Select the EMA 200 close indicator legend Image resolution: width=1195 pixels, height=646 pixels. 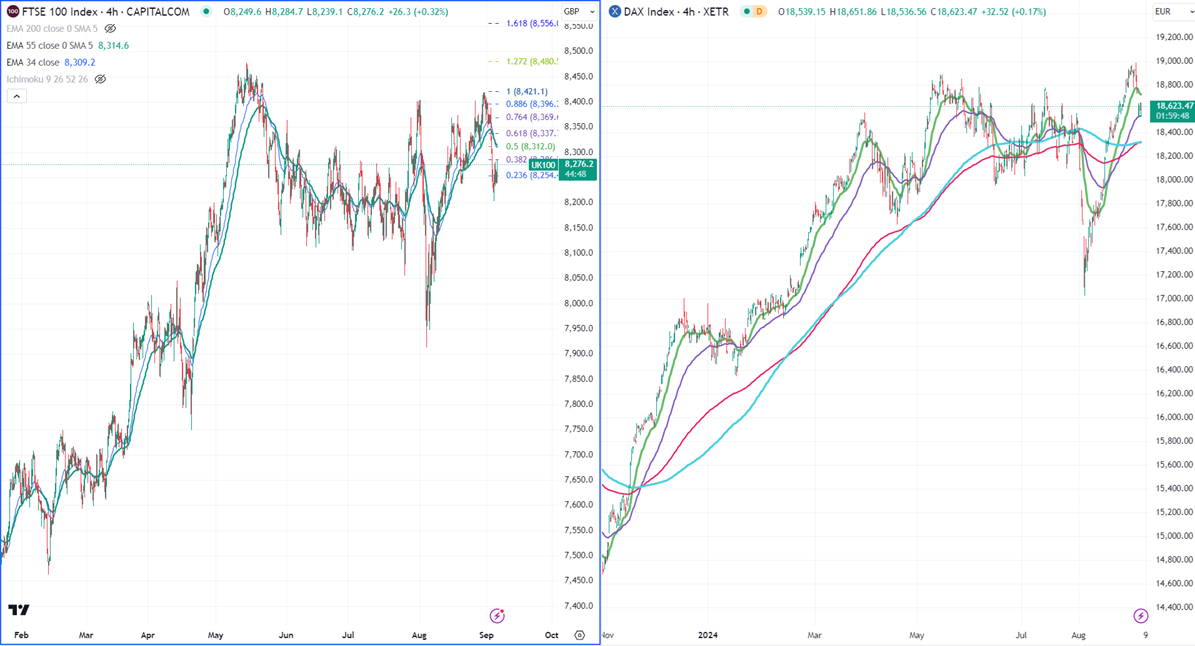(x=52, y=28)
